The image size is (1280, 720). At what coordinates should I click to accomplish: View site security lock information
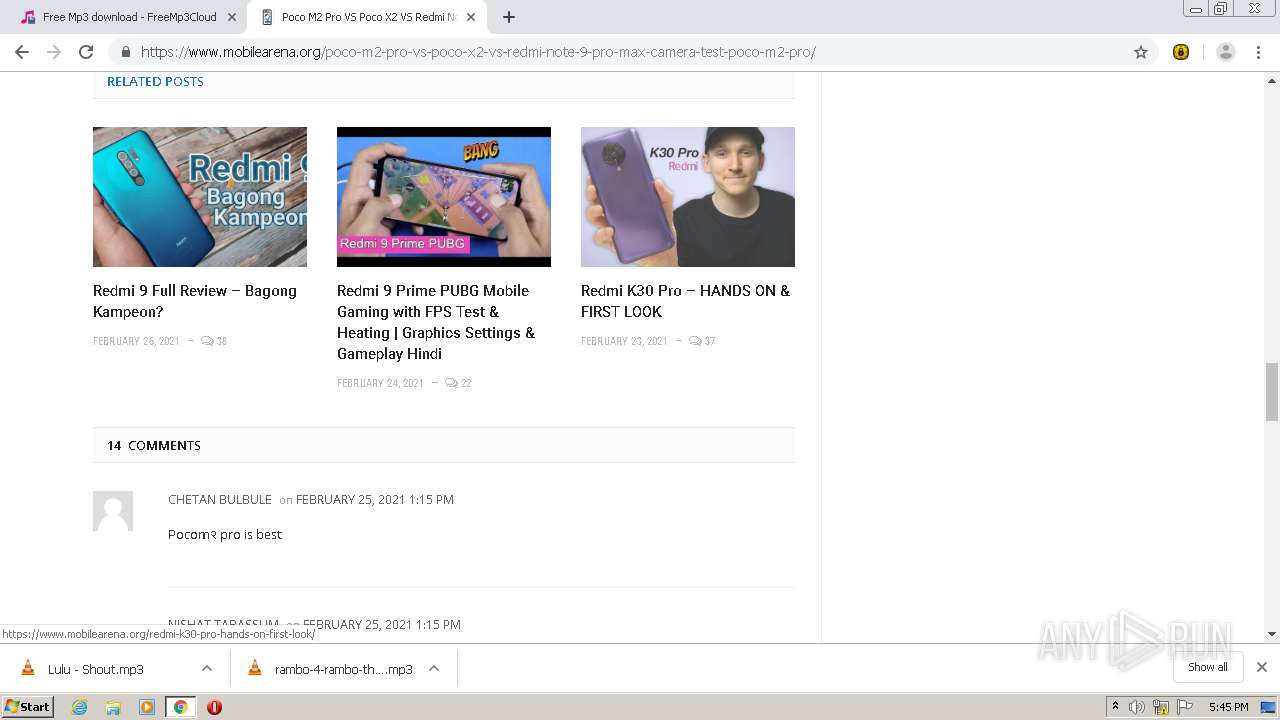(126, 52)
